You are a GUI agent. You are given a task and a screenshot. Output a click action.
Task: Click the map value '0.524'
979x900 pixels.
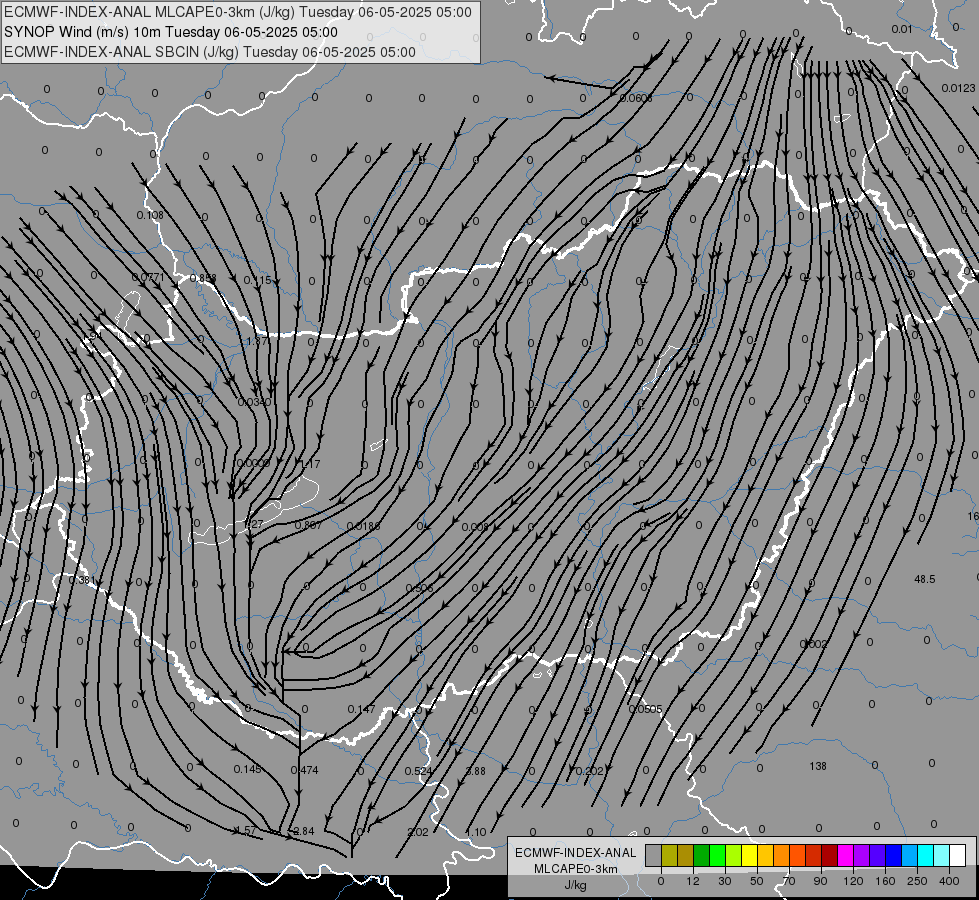[418, 771]
